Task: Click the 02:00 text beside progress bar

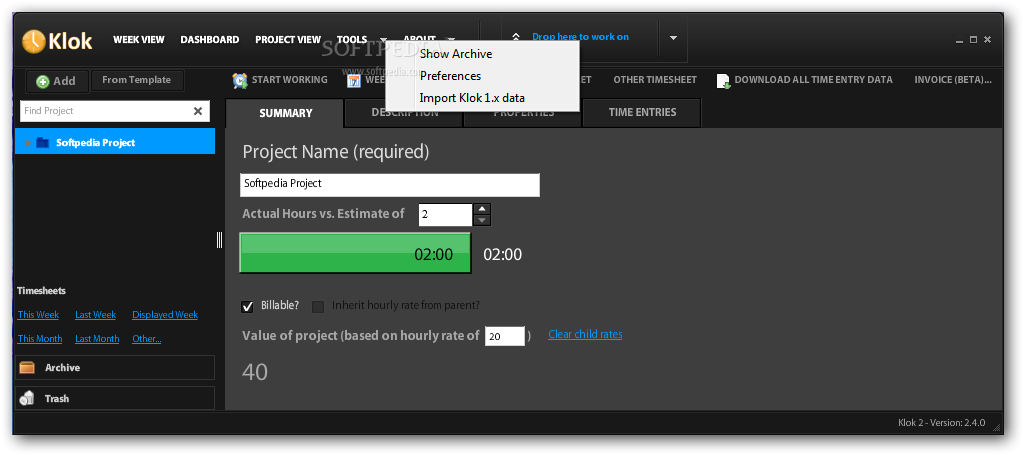Action: point(502,255)
